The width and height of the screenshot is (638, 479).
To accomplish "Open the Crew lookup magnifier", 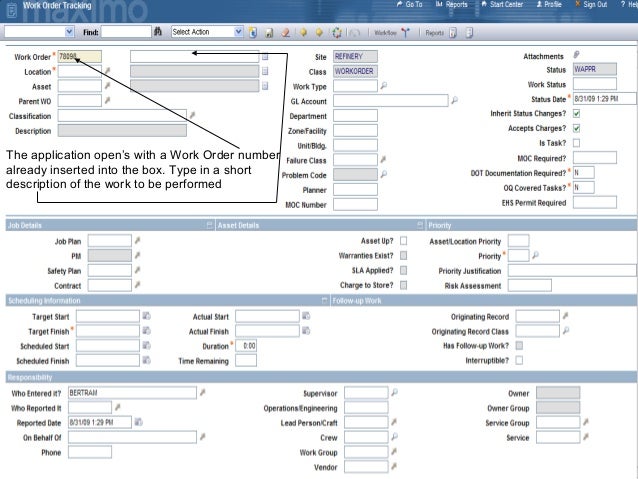I will [x=394, y=437].
